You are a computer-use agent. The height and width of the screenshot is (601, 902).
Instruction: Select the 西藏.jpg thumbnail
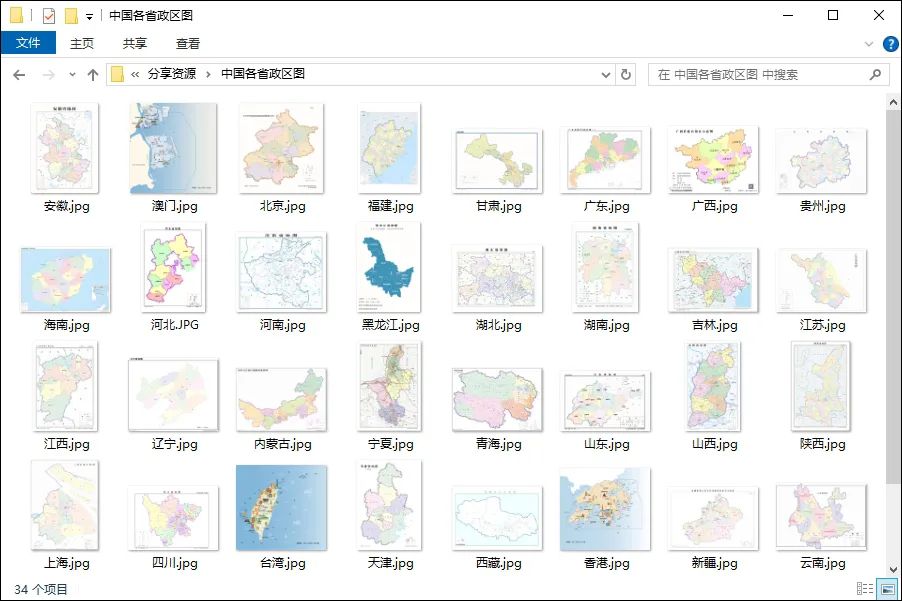coord(497,518)
